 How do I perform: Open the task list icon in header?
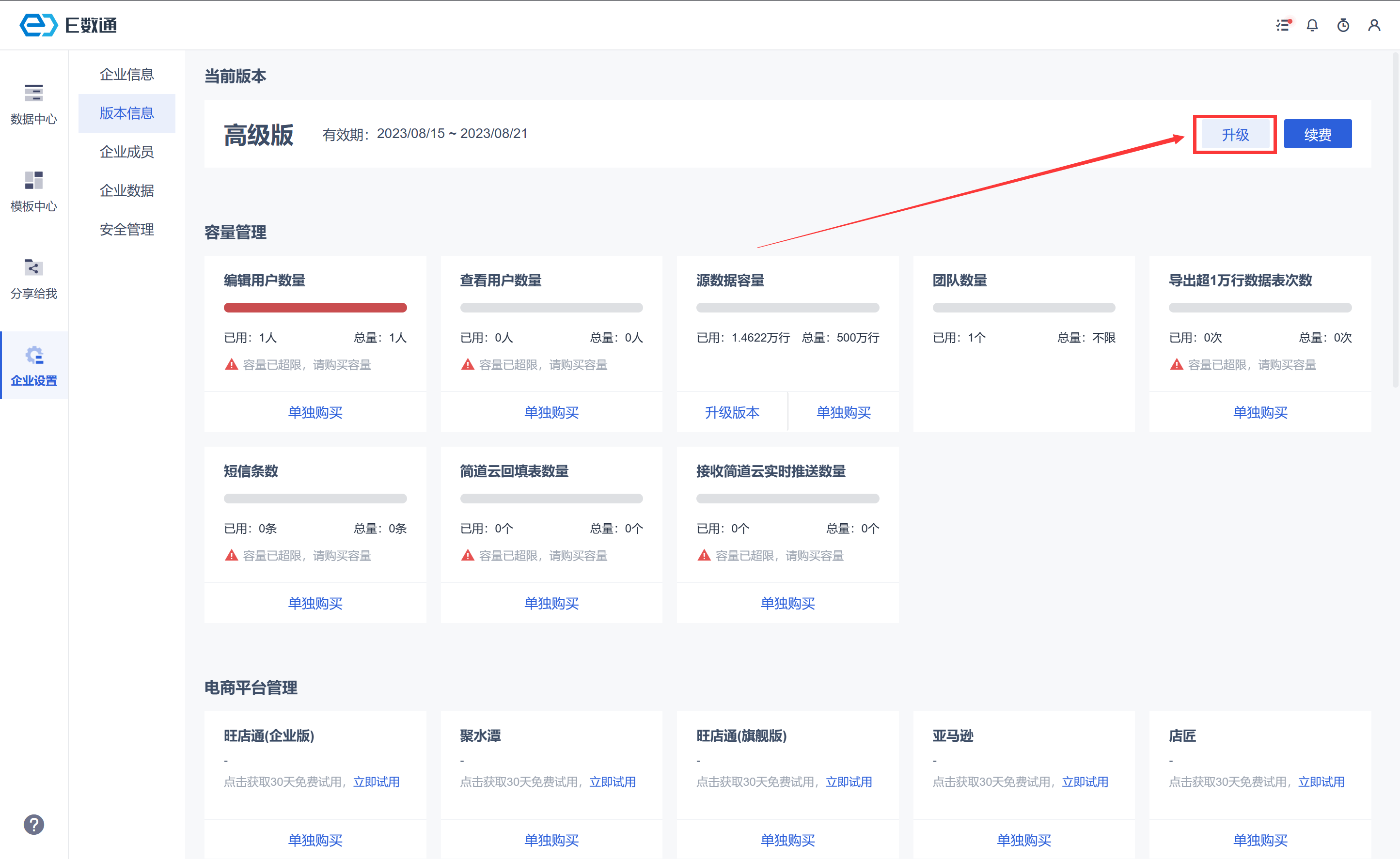(x=1283, y=25)
